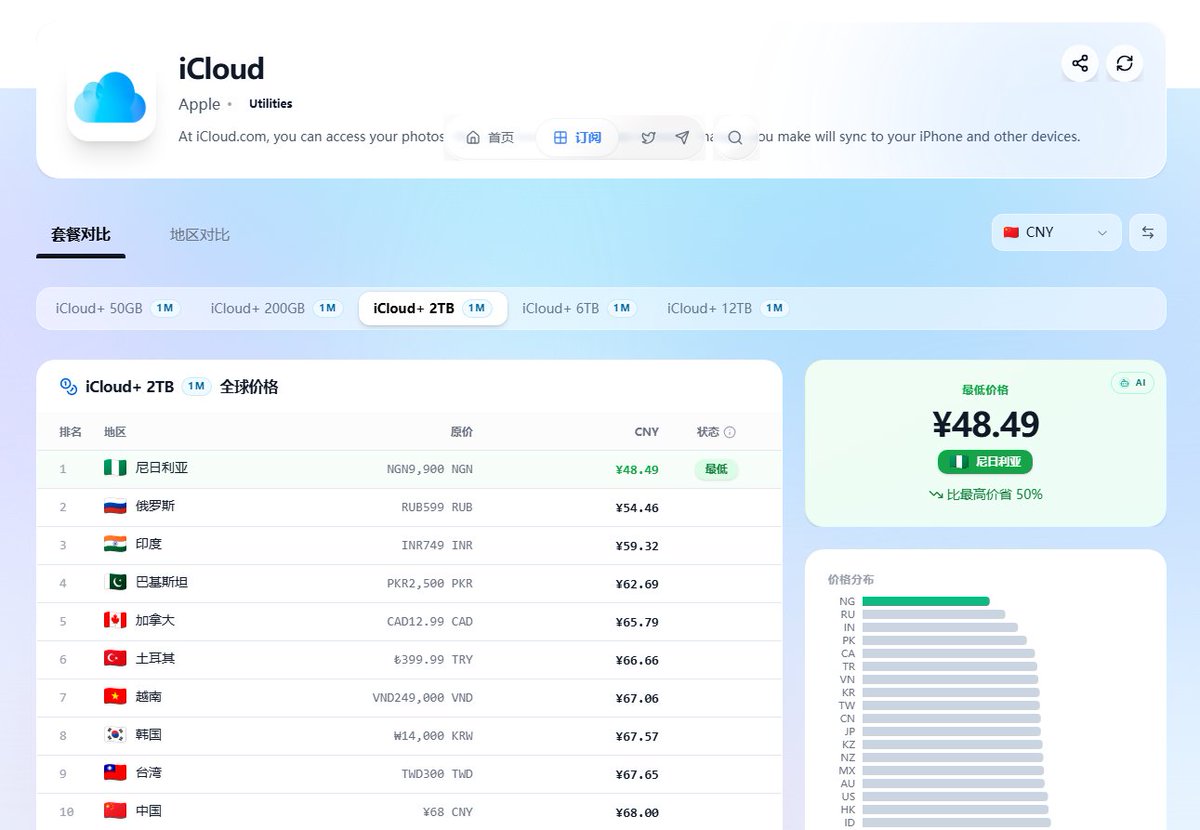Click the 排名 column header
Viewport: 1200px width, 830px height.
[70, 432]
